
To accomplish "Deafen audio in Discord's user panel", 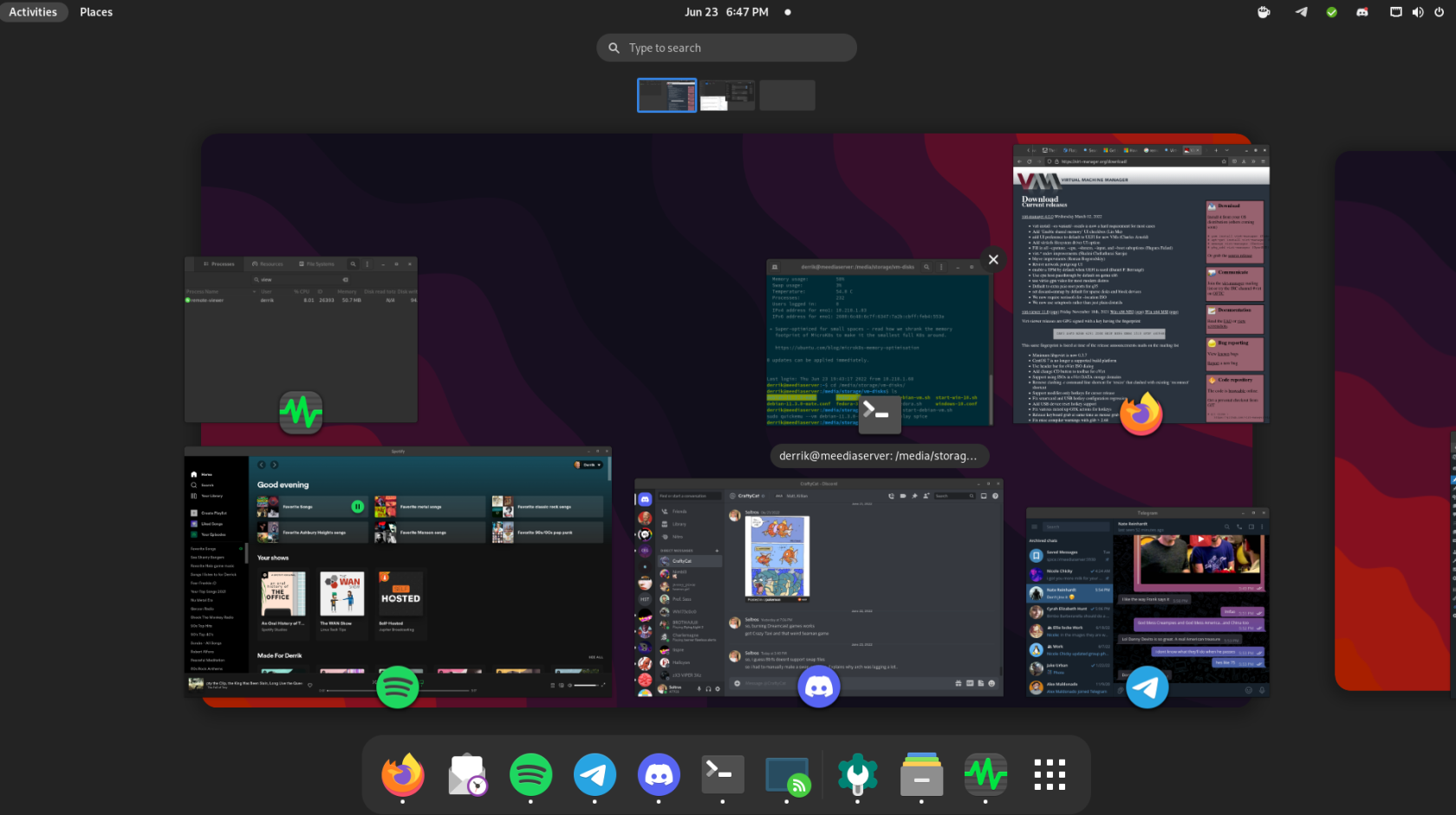I will tap(708, 689).
